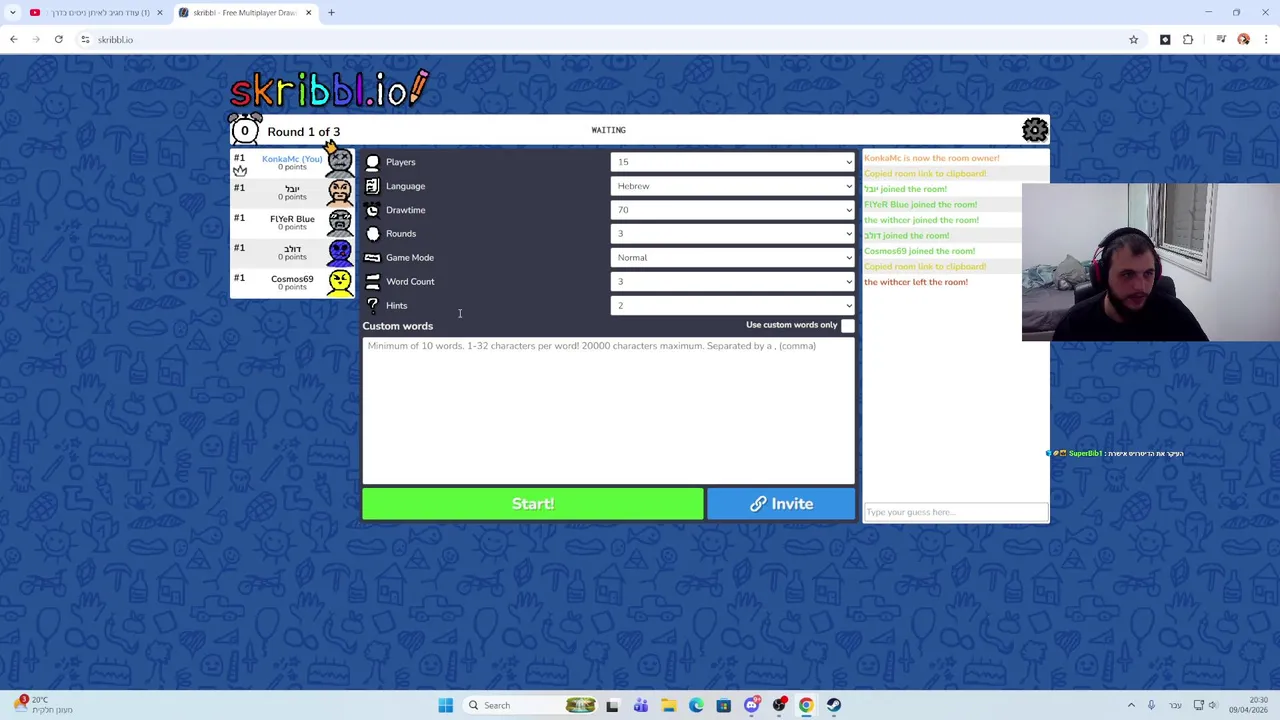Click the skribbl.io address bar
This screenshot has height=720, width=1280.
600,40
